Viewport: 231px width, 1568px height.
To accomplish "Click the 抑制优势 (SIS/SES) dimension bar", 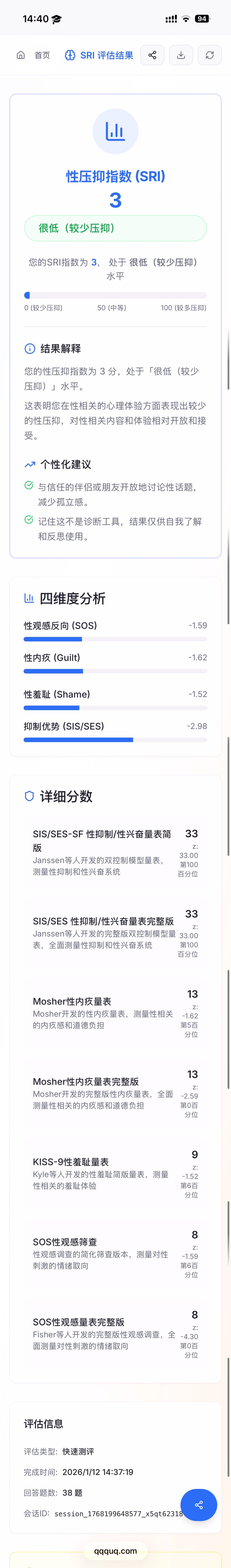I will click(x=115, y=740).
